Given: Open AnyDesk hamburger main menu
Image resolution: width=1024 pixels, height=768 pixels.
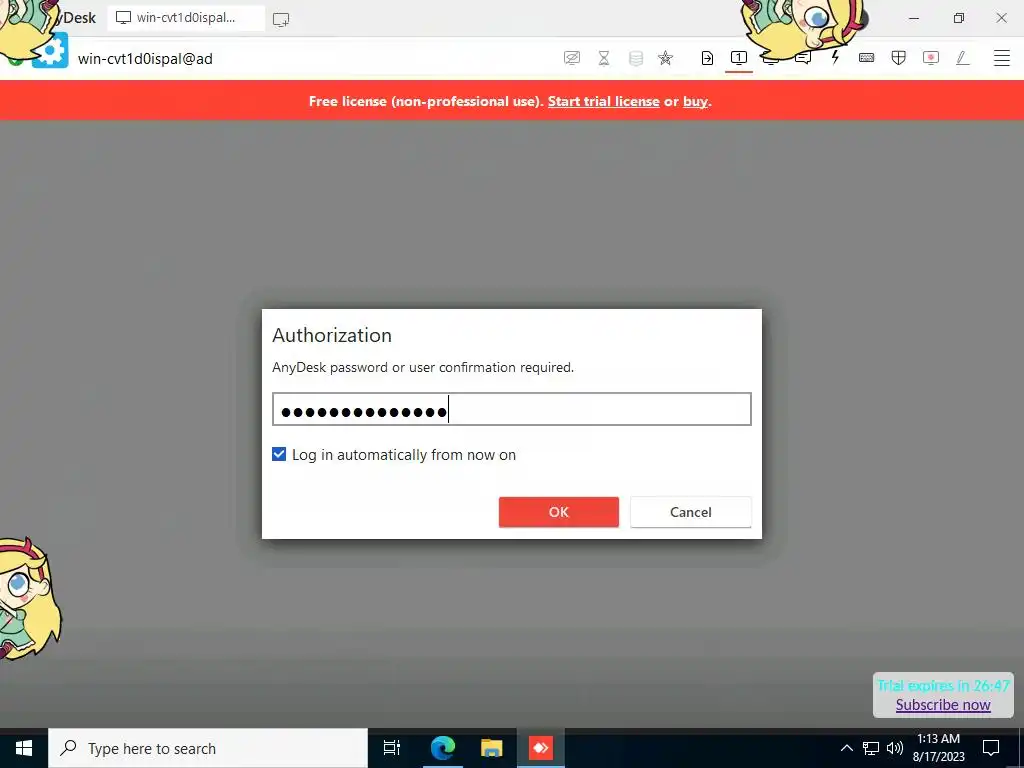Looking at the screenshot, I should click(x=1002, y=58).
